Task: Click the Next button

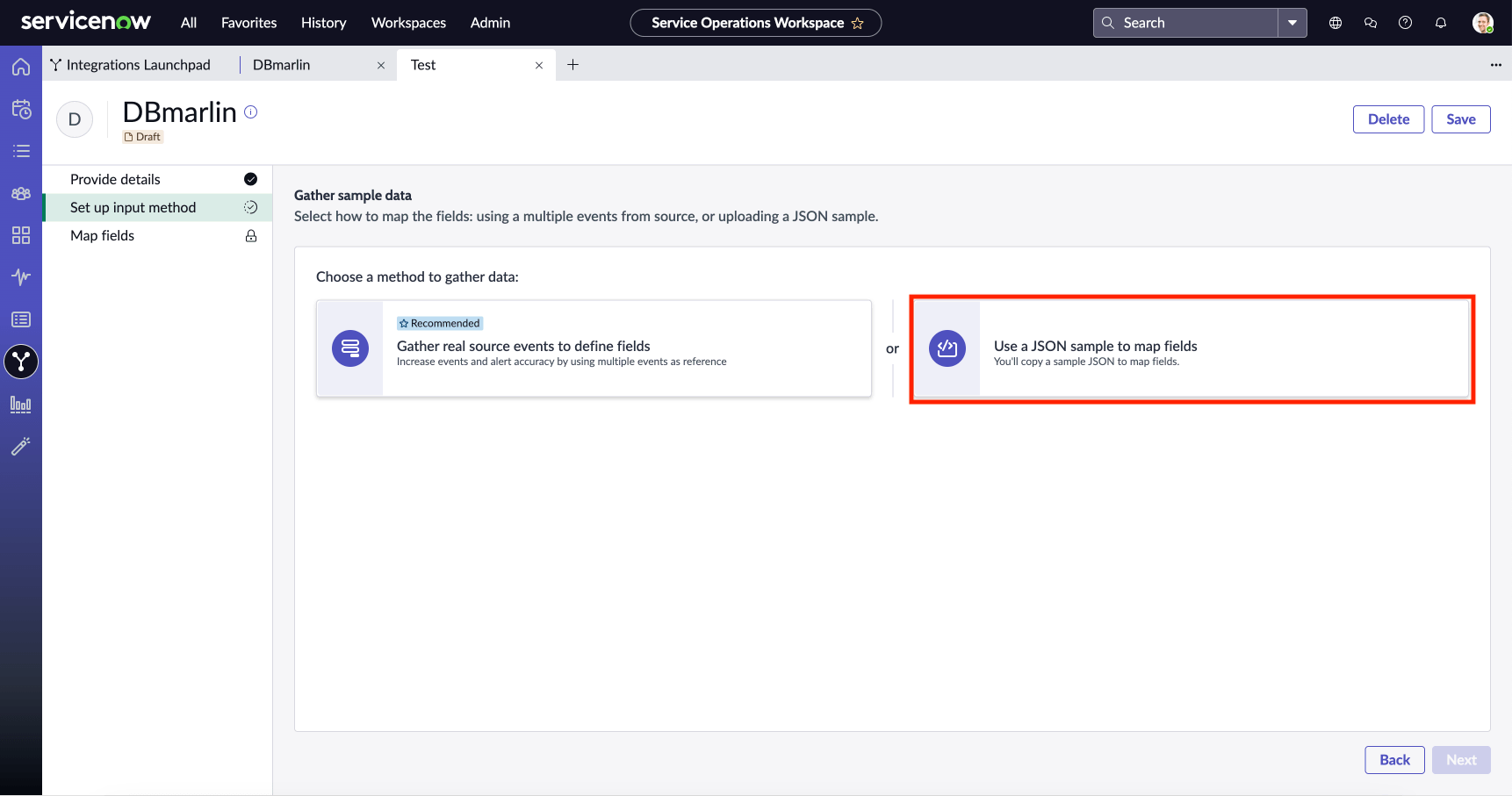Action: point(1461,760)
